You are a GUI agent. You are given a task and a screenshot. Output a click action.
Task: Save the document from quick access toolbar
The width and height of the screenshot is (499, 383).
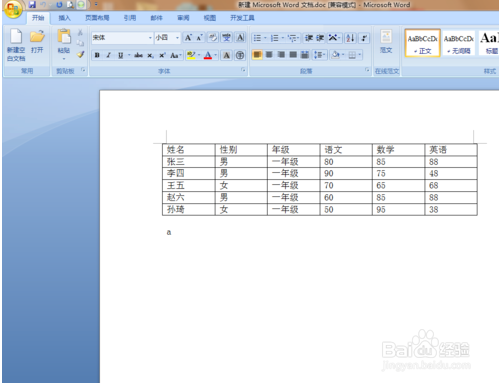tap(32, 4)
